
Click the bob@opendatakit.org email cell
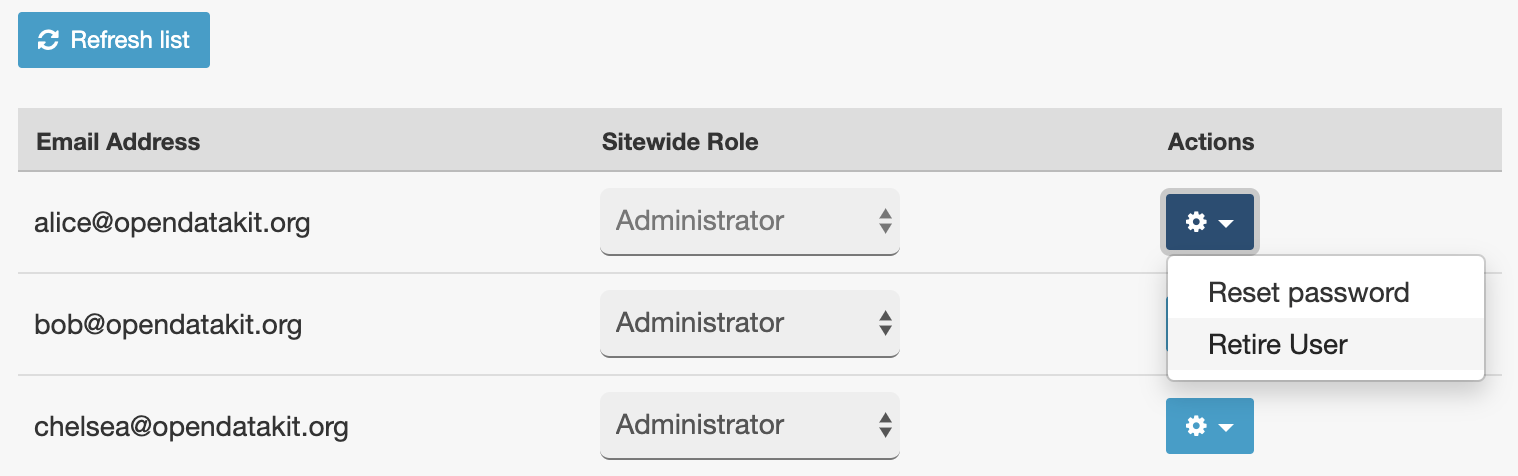pos(168,324)
